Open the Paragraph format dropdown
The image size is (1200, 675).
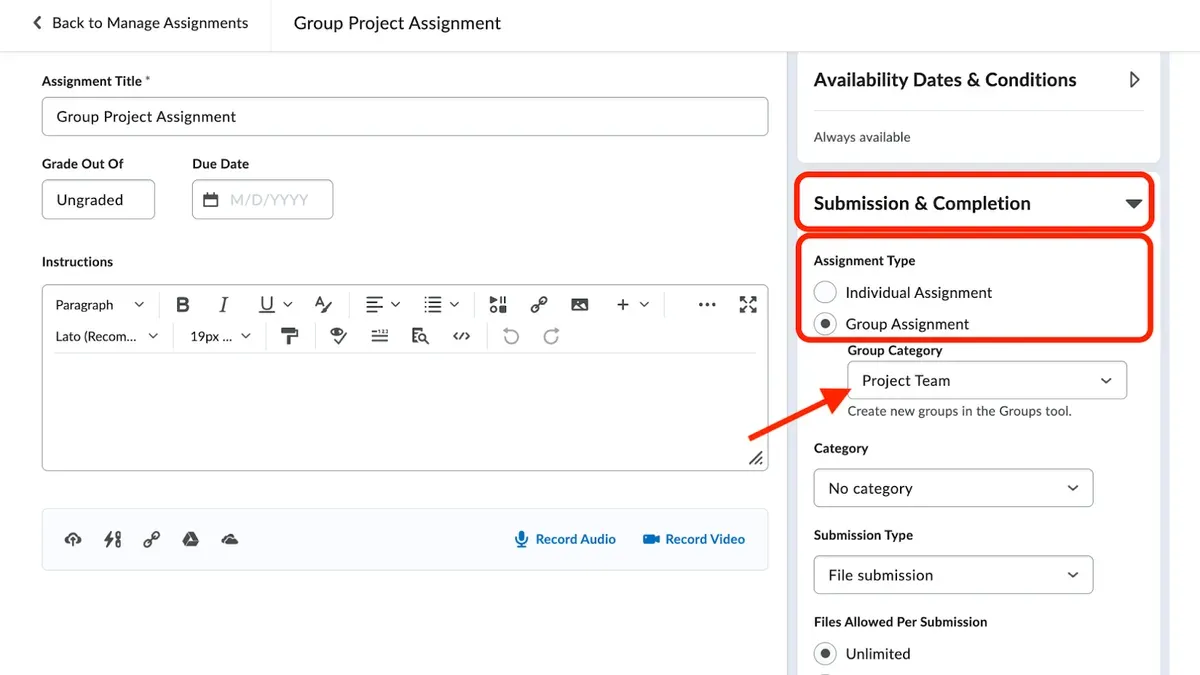tap(100, 305)
